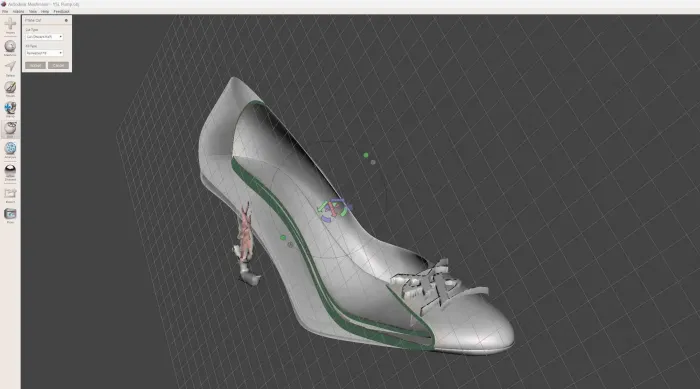The height and width of the screenshot is (389, 700).
Task: Cancel the plane cut operation
Action: pos(58,65)
